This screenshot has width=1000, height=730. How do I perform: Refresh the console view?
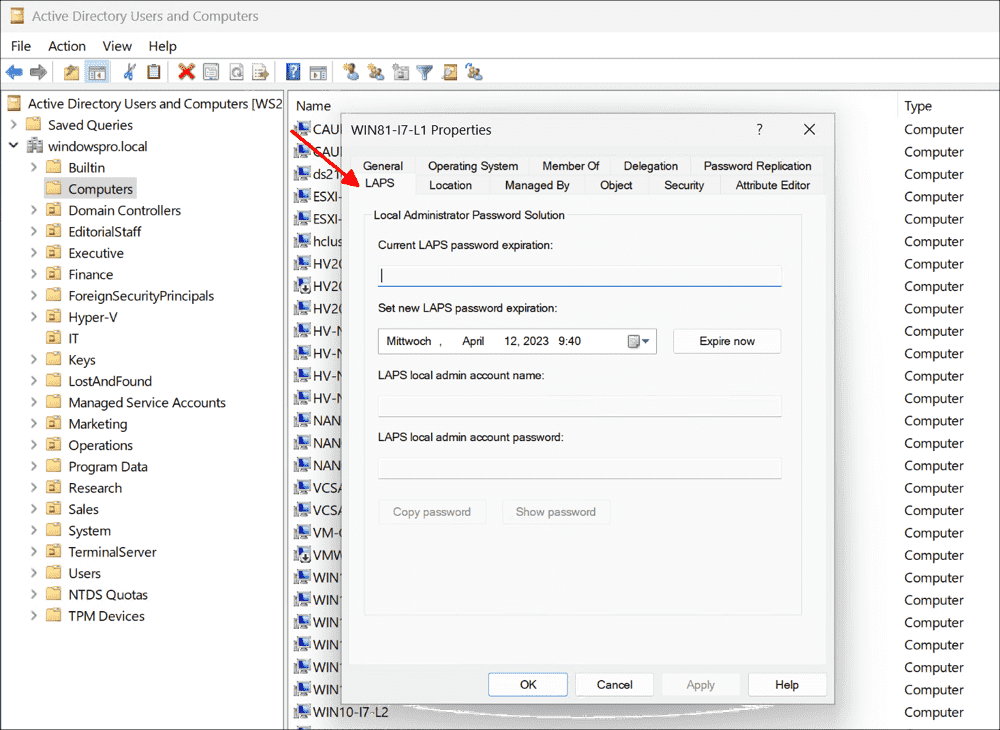236,71
